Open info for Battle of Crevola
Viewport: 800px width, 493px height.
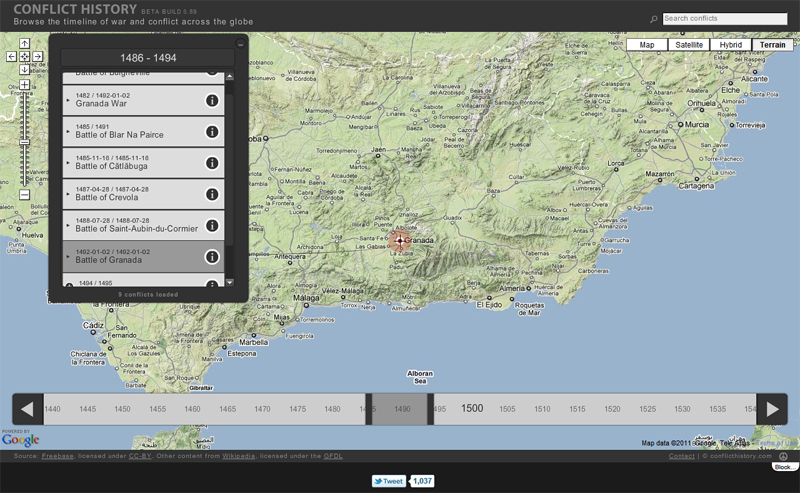point(212,194)
